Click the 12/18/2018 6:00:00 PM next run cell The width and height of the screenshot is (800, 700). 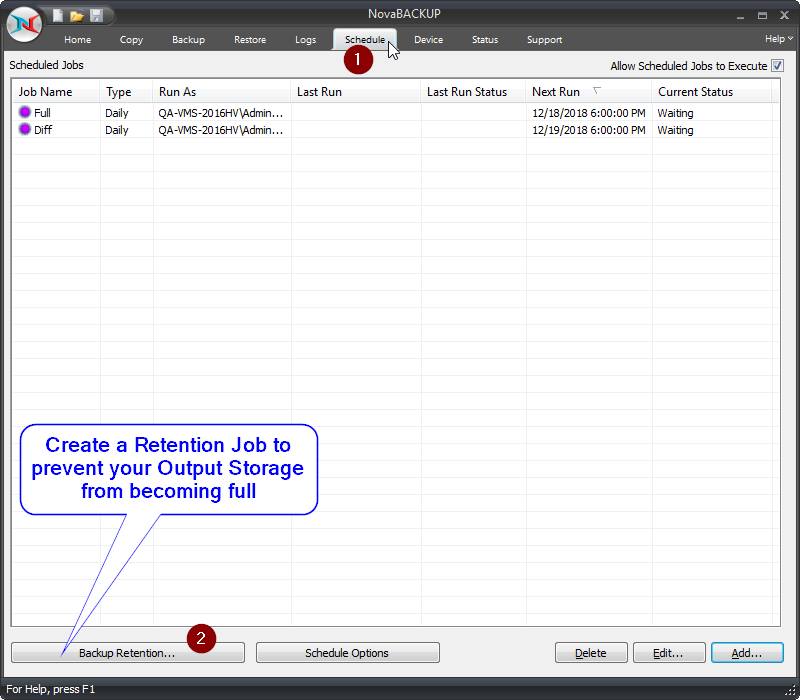coord(589,113)
